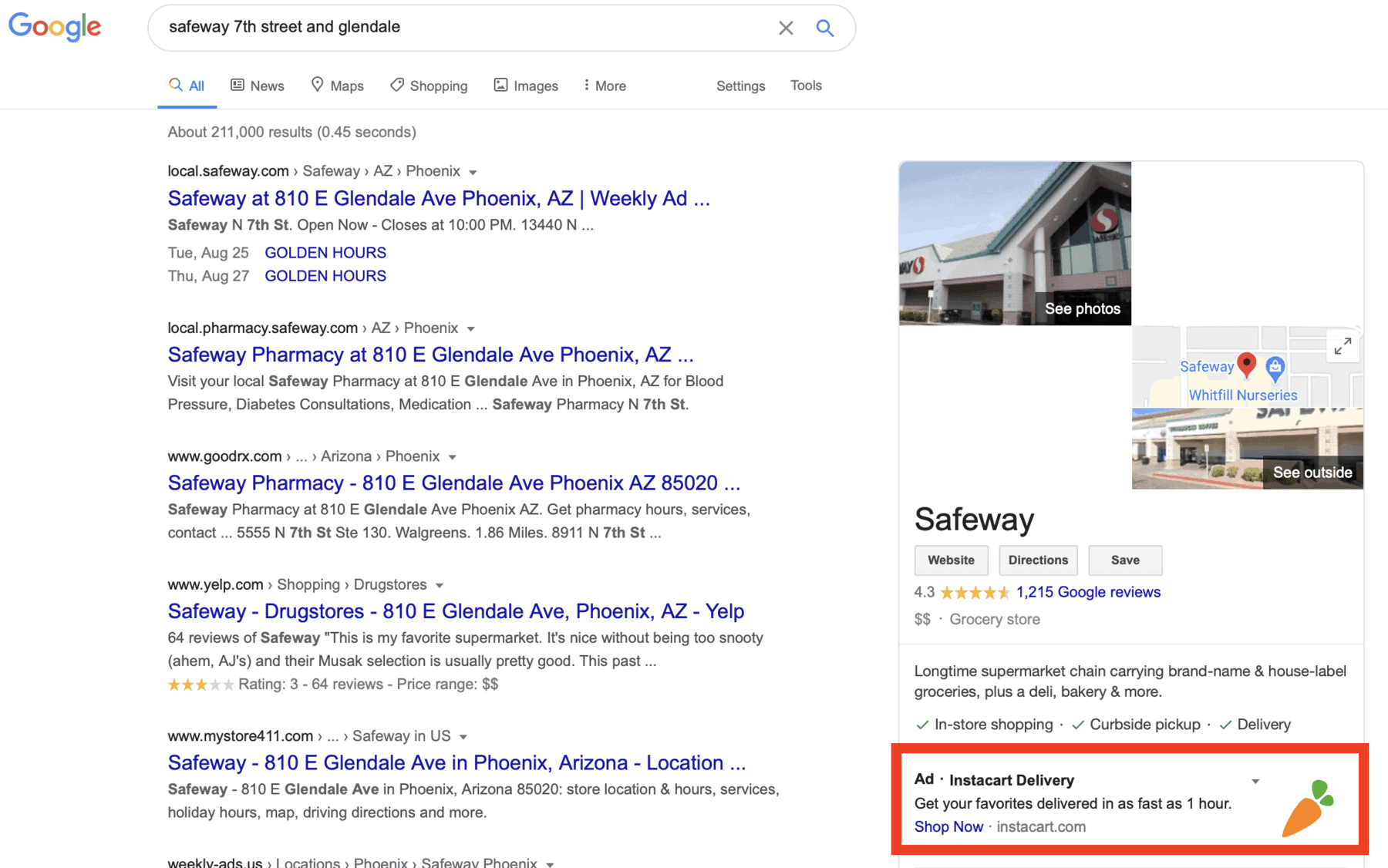Screen dimensions: 1388x868
Task: Click the blue magnifying glass search icon
Action: (824, 29)
